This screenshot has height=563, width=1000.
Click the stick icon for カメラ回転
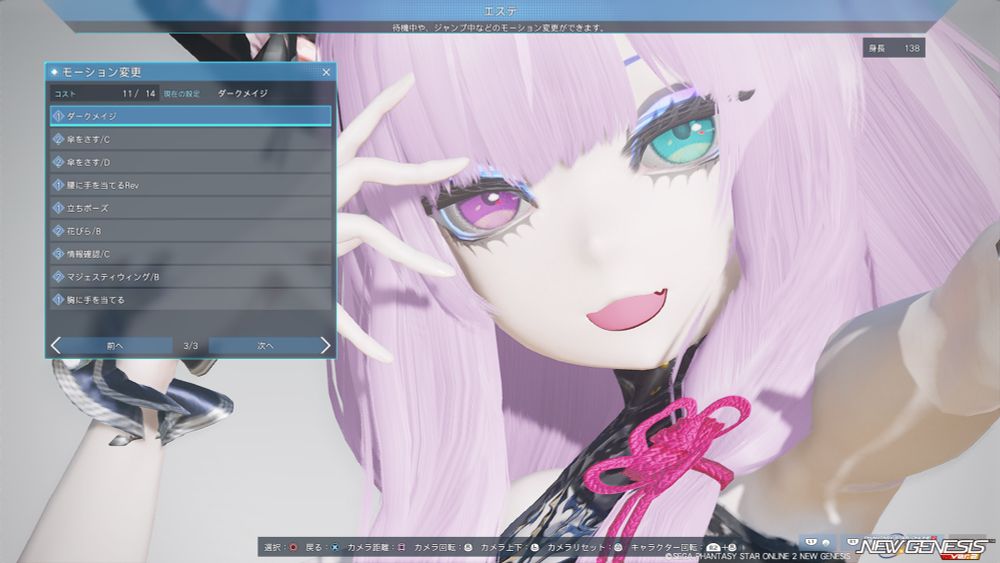469,547
